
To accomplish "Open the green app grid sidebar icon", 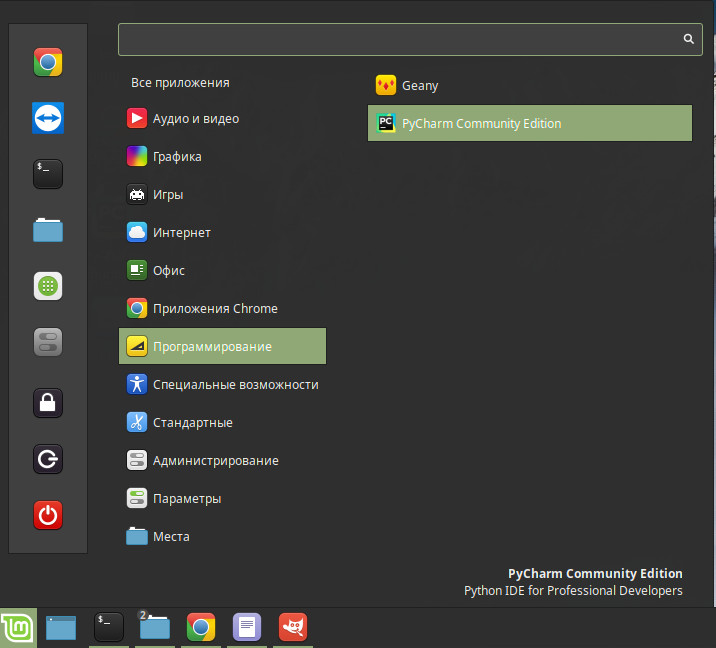I will (x=48, y=286).
